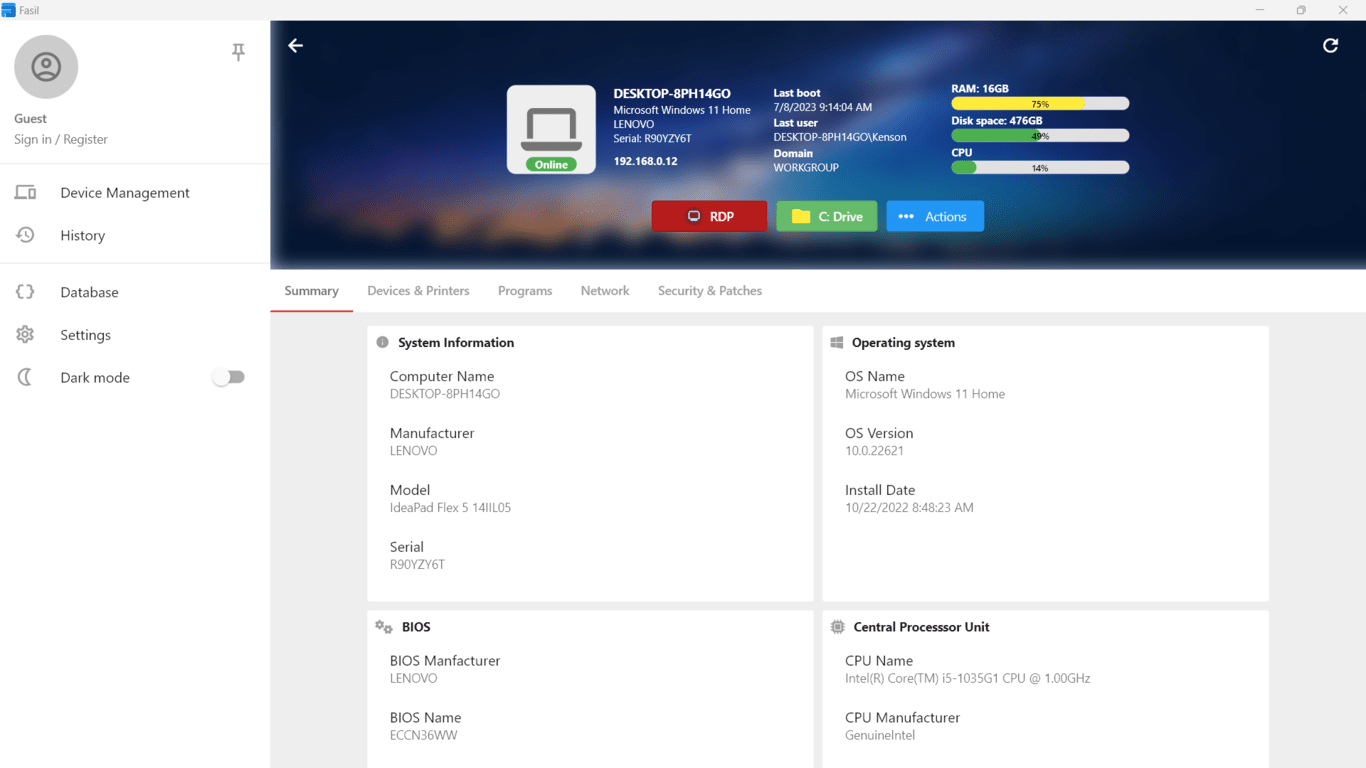Click the Central Processor Unit chip icon
The width and height of the screenshot is (1366, 768).
pos(838,627)
